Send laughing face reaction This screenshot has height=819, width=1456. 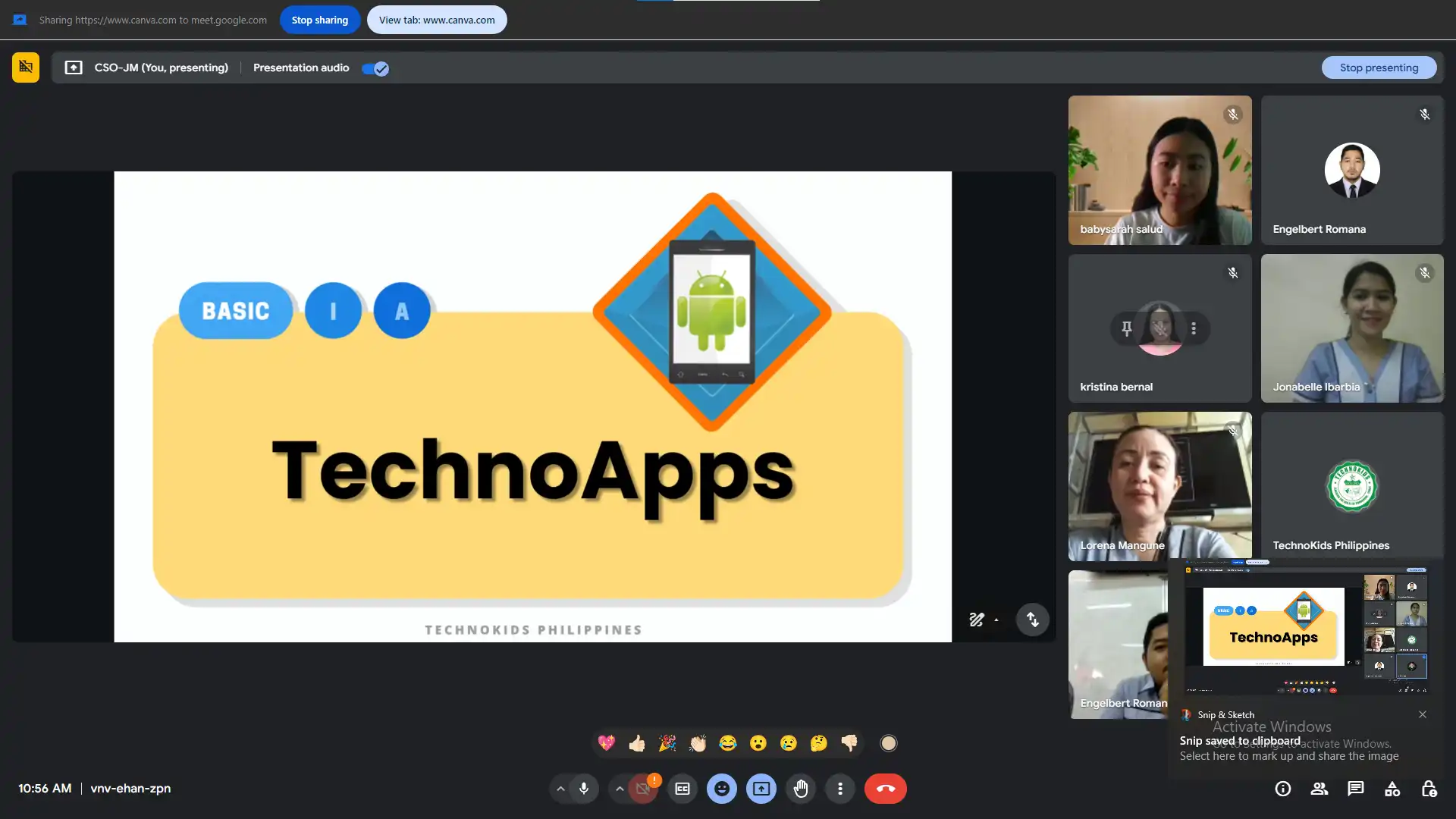(x=728, y=743)
